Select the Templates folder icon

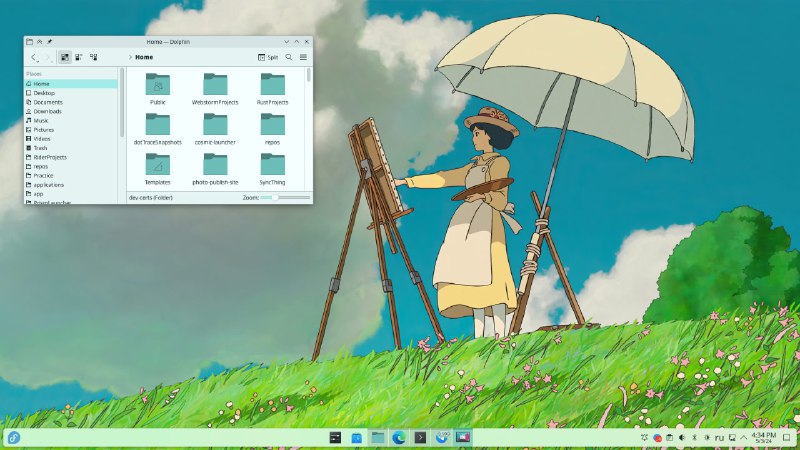point(158,164)
